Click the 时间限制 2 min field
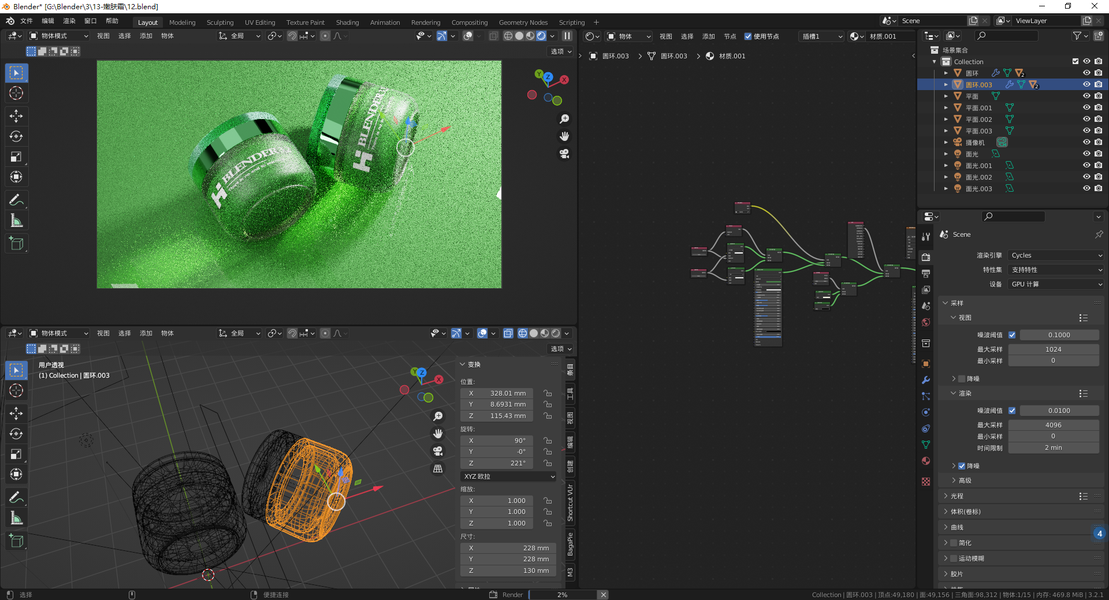The height and width of the screenshot is (600, 1109). tap(1053, 447)
